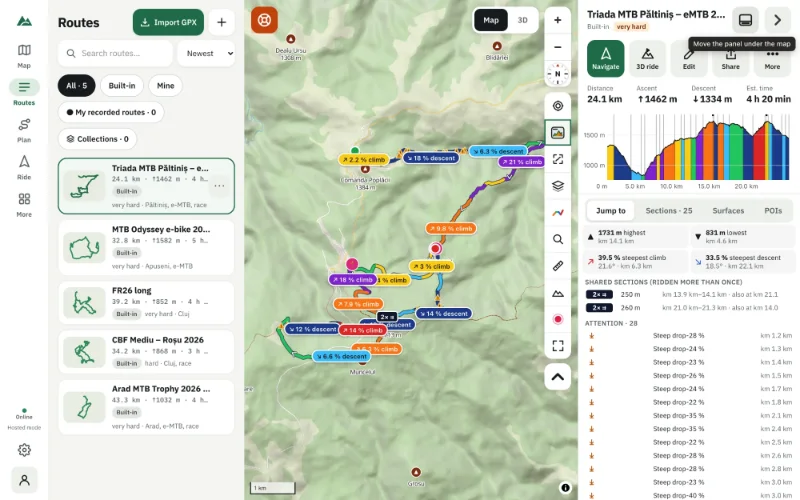The width and height of the screenshot is (800, 500).
Task: Select Arad MTB Trophy 2026 route
Action: 146,407
